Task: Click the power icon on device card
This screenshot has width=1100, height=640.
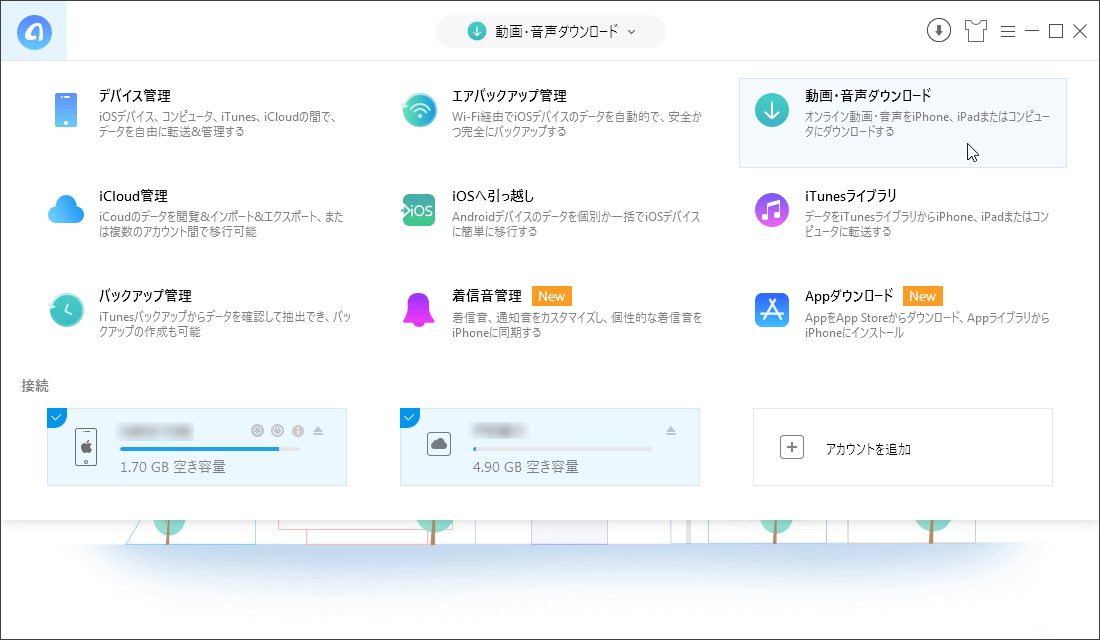Action: [x=278, y=430]
